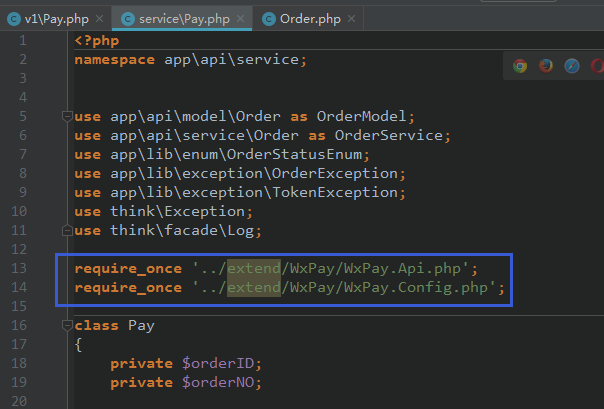Click line number 16 in the gutter

(19, 325)
